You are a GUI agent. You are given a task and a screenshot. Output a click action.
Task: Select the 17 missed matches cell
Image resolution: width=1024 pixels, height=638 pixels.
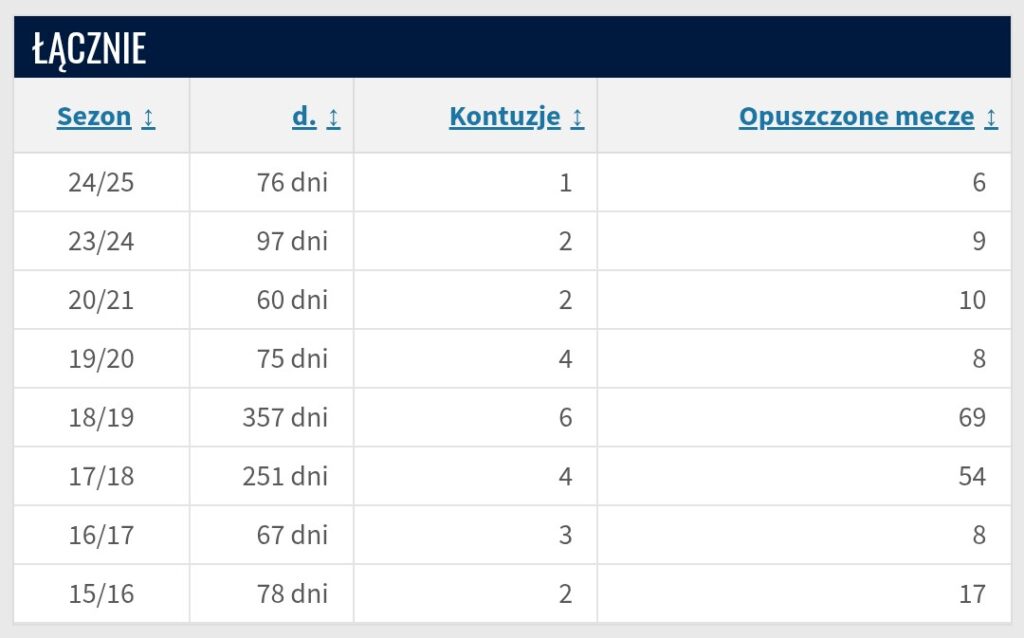pos(972,594)
